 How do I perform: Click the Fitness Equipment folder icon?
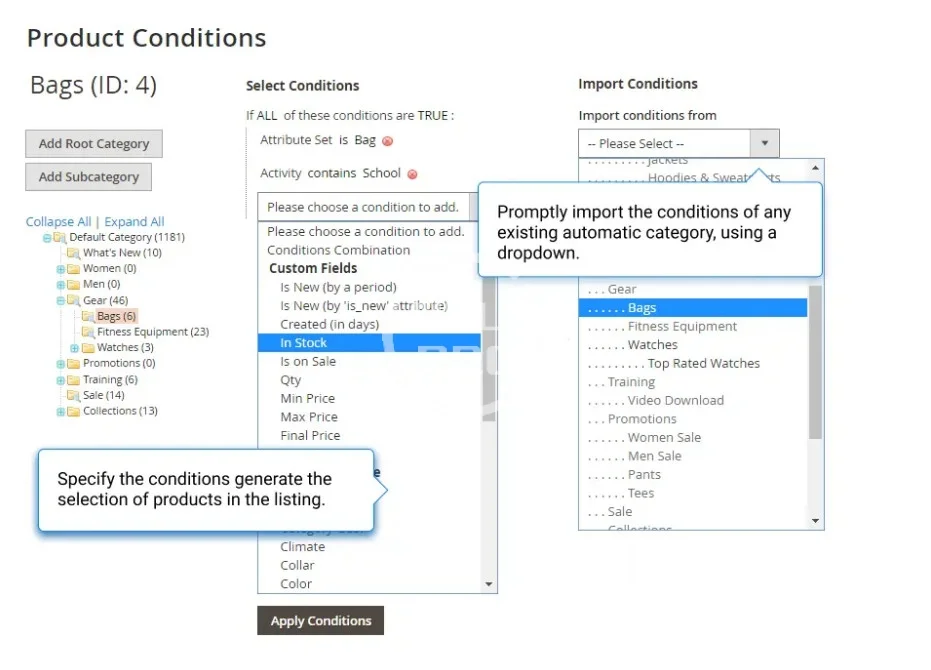pyautogui.click(x=88, y=332)
